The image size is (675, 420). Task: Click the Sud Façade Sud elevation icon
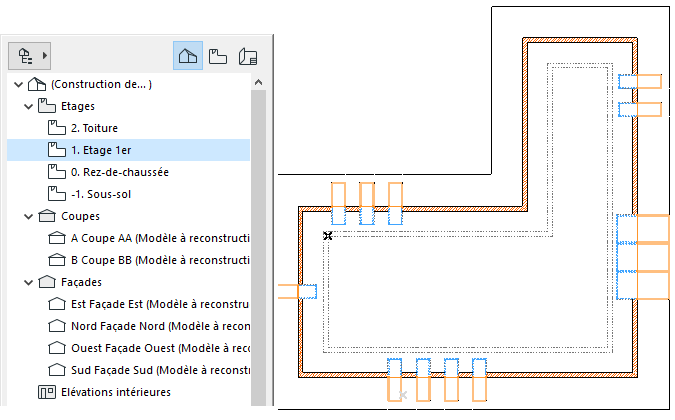[x=57, y=370]
